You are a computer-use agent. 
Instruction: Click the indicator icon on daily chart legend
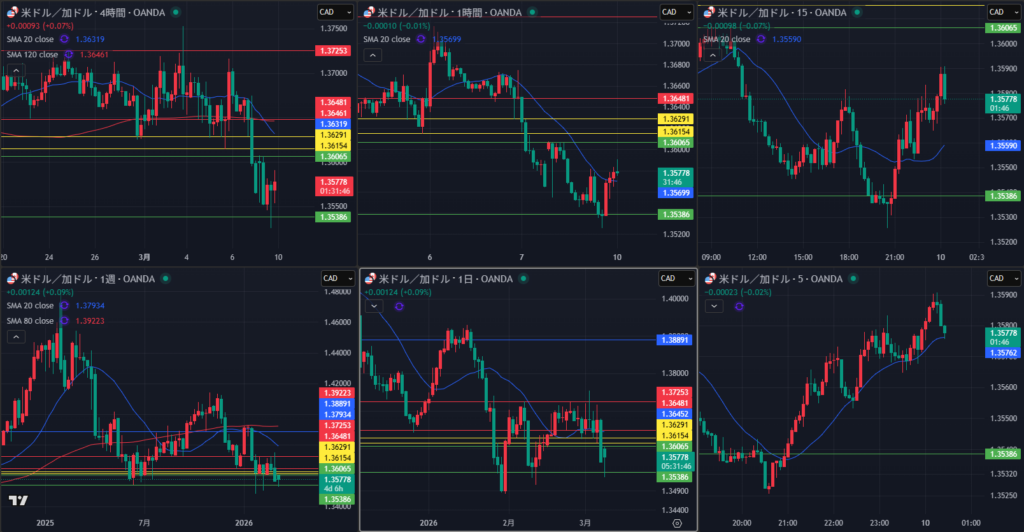tap(399, 306)
